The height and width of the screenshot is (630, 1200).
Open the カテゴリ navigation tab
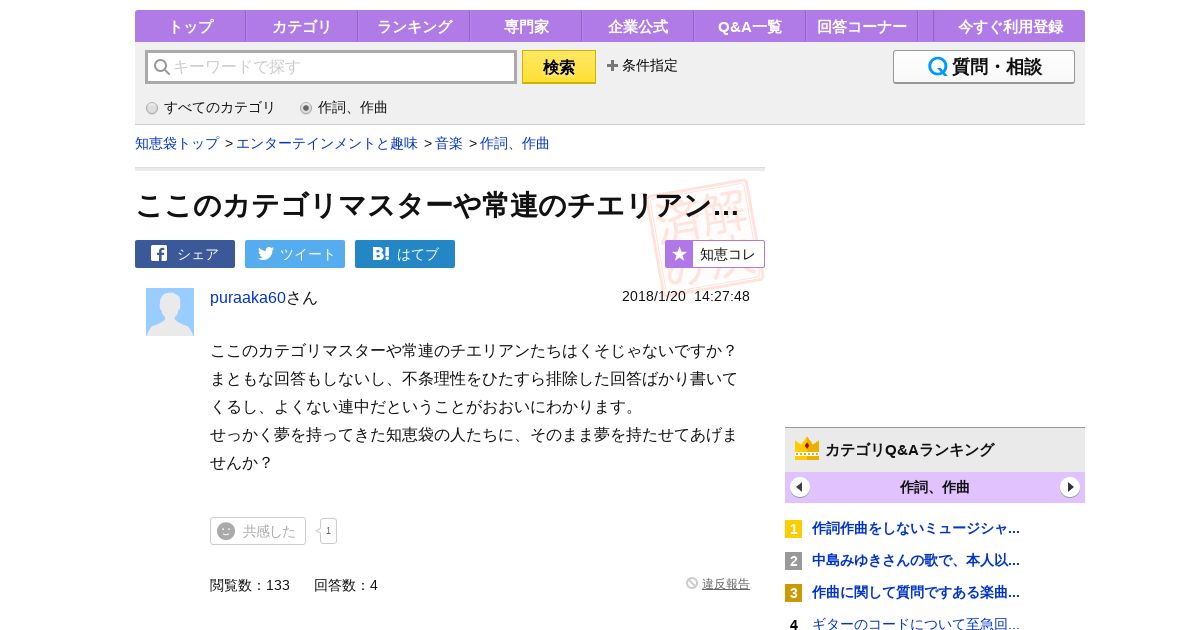[301, 26]
